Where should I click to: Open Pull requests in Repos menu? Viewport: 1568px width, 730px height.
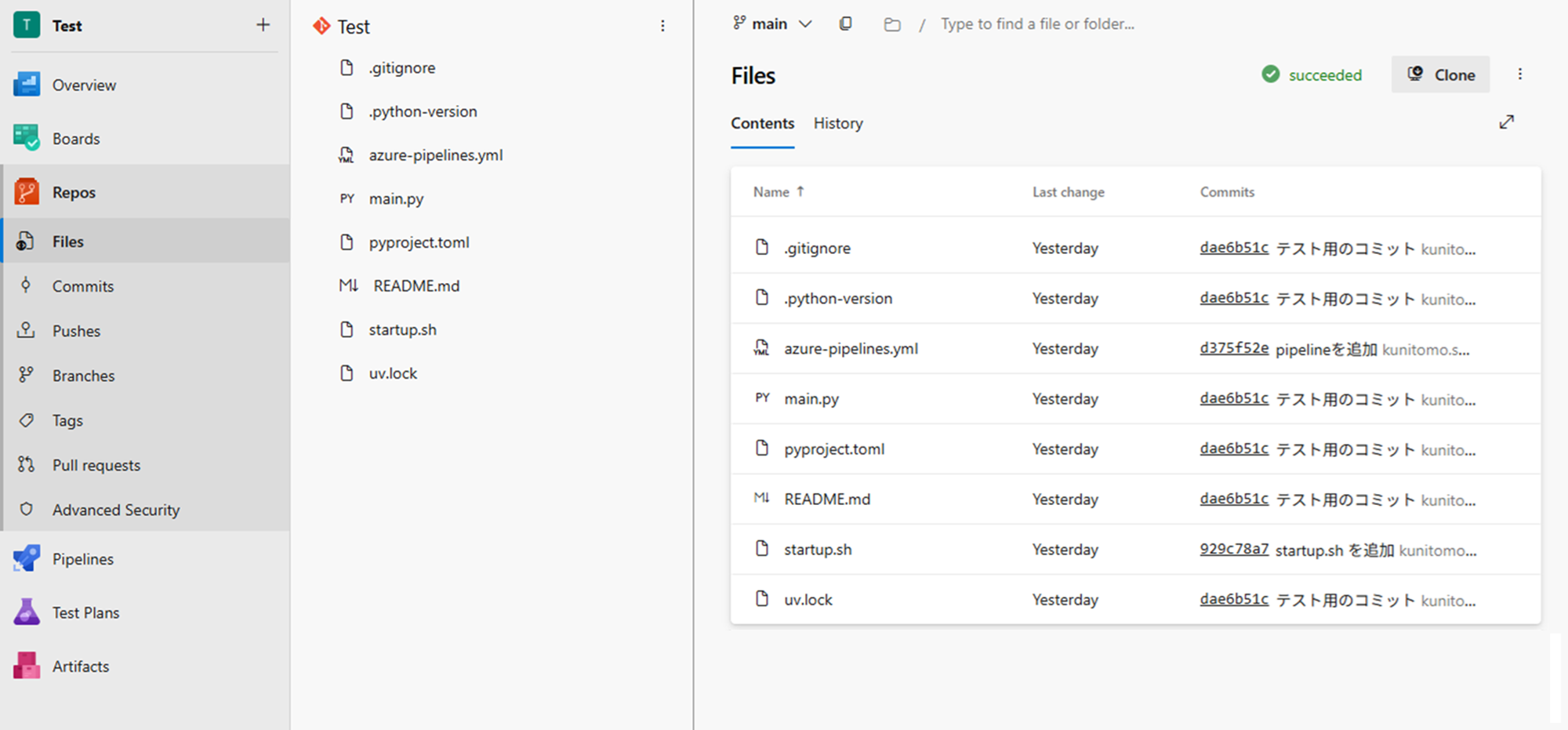point(96,465)
